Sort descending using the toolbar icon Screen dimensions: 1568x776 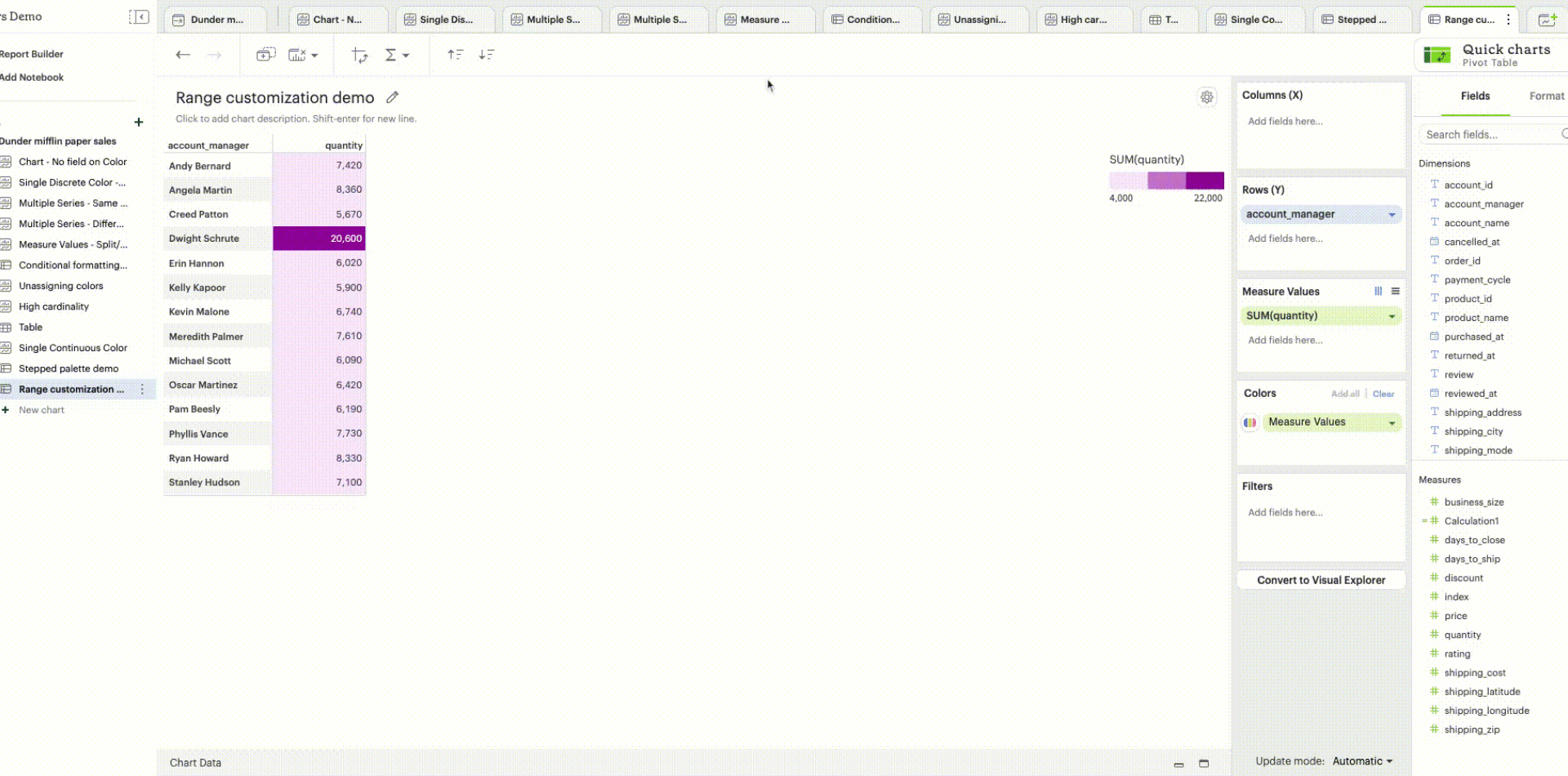[x=487, y=55]
